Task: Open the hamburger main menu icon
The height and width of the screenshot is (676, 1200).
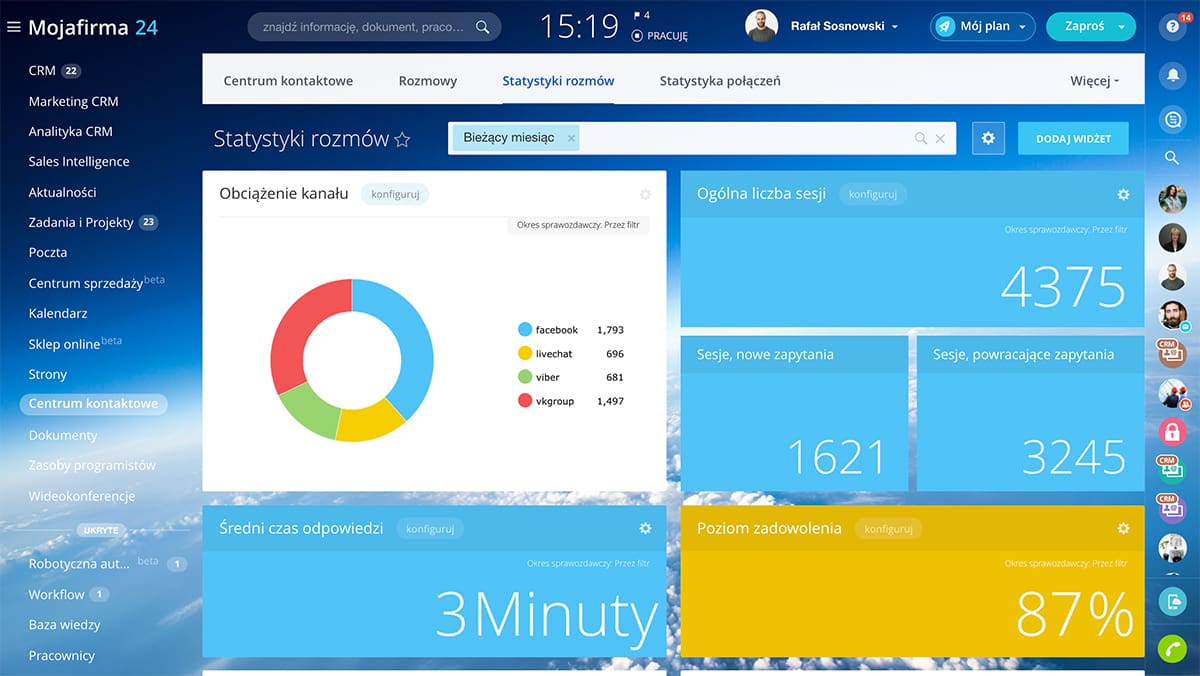Action: 14,27
